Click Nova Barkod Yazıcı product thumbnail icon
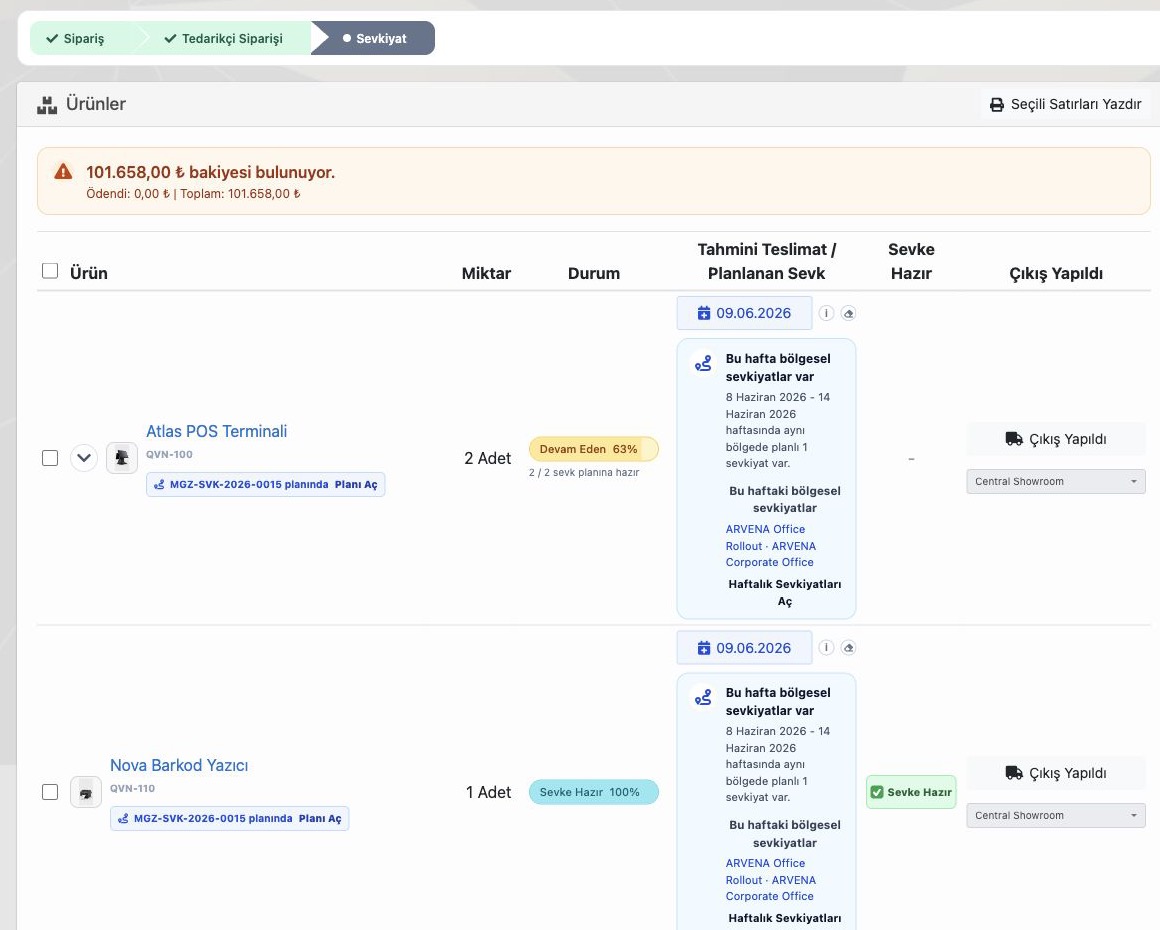The height and width of the screenshot is (930, 1160). click(x=86, y=792)
